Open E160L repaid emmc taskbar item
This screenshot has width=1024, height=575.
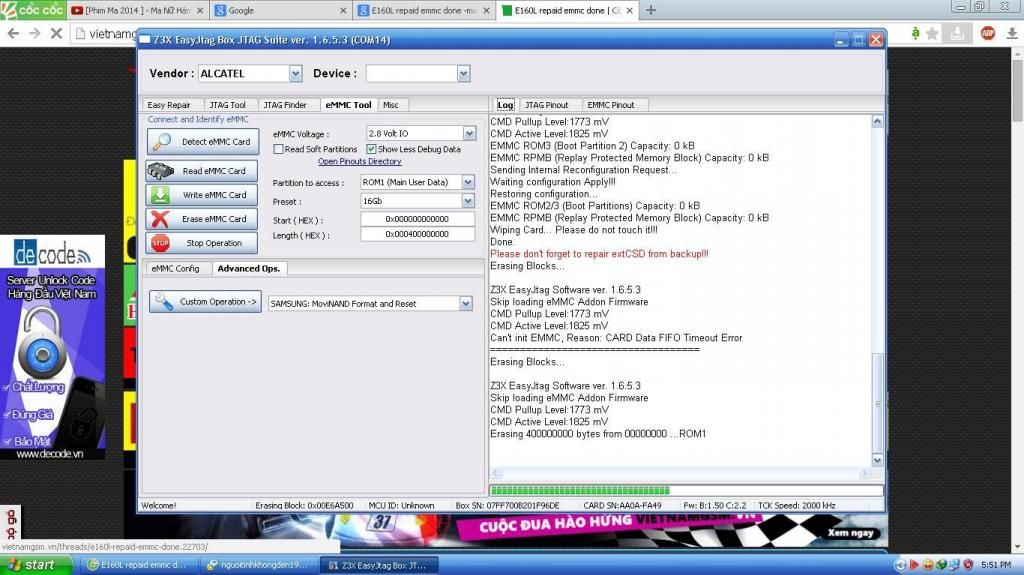pos(139,565)
